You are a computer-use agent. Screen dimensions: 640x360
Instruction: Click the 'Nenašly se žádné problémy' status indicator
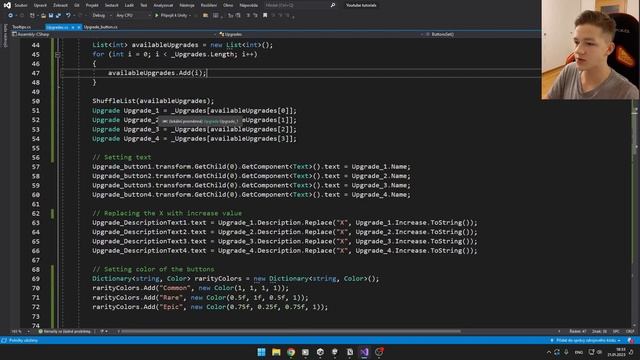[64, 331]
